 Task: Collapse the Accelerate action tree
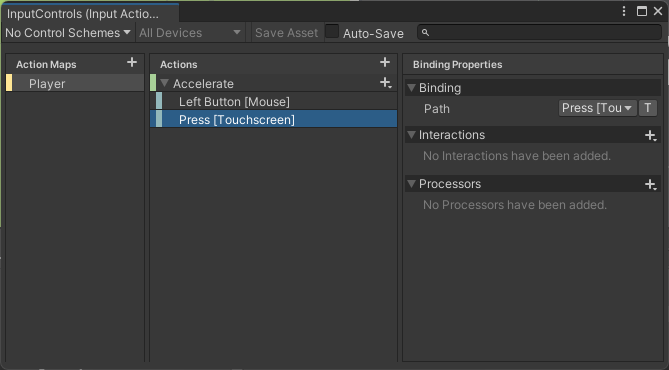tap(165, 83)
